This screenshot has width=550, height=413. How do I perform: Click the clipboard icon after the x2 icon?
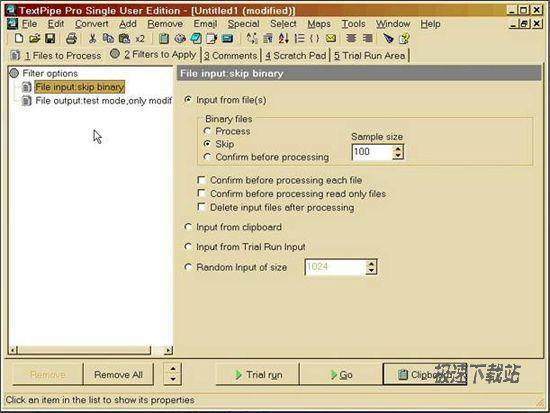163,38
